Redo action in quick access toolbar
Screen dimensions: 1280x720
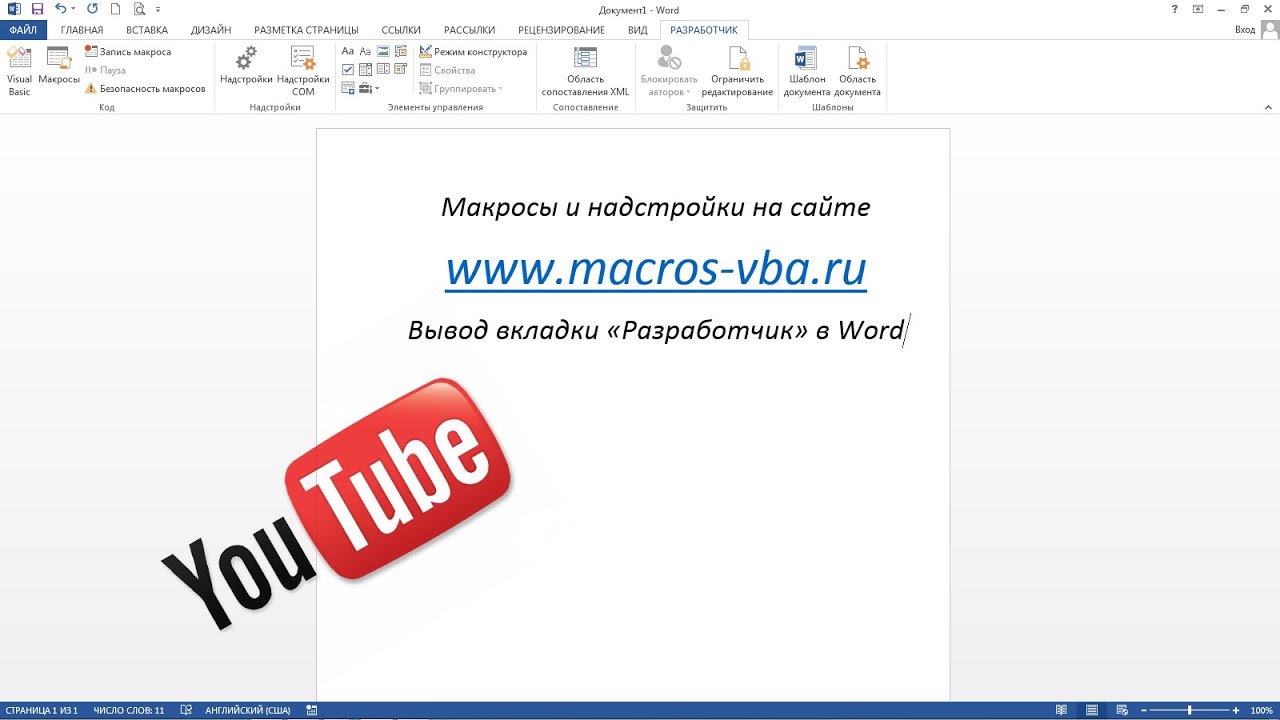[x=92, y=9]
